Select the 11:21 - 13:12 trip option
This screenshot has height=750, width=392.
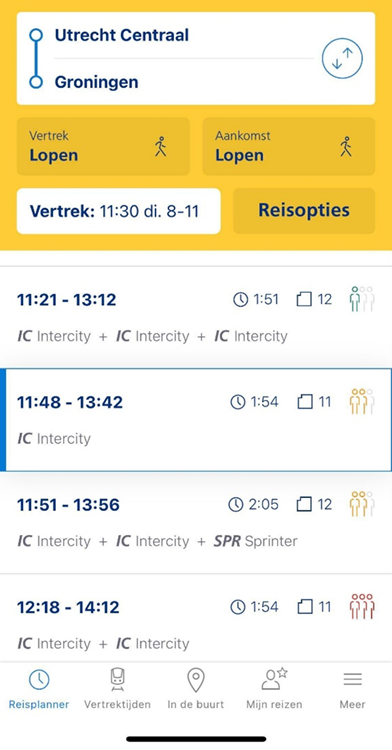click(196, 317)
